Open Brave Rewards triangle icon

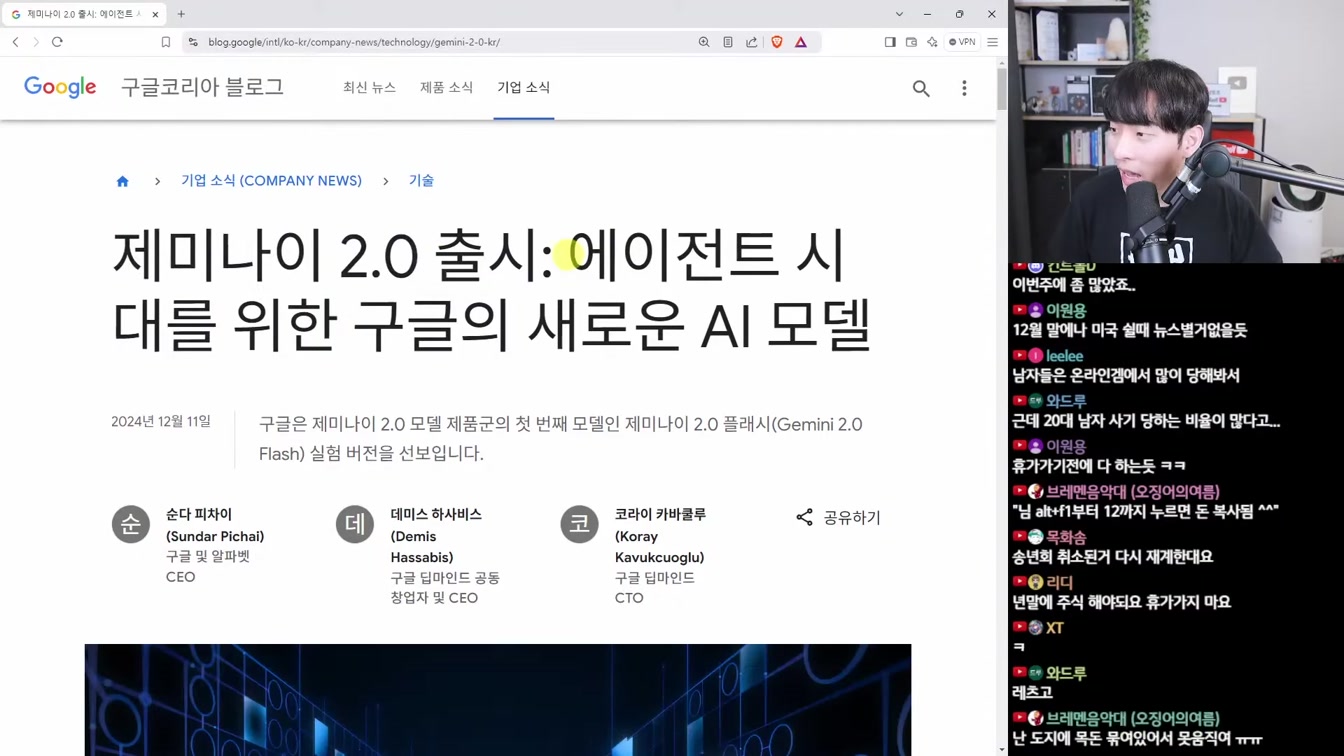coord(801,42)
